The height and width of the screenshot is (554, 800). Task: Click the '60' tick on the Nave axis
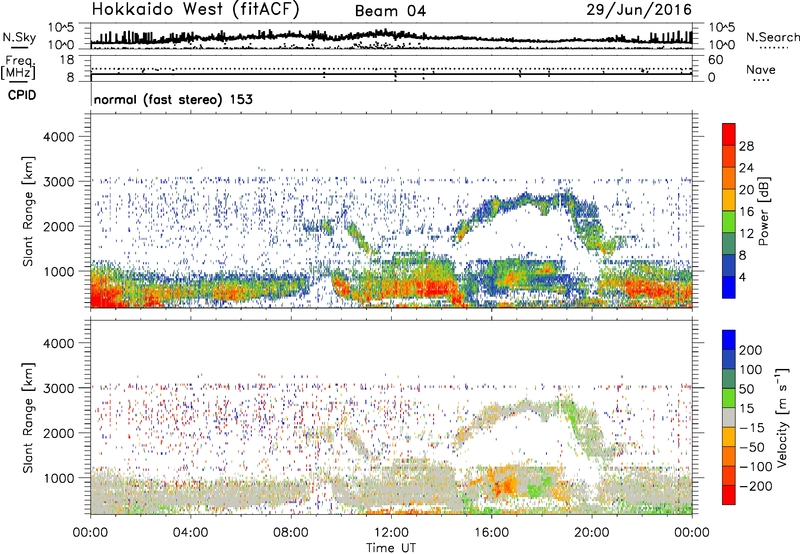716,60
